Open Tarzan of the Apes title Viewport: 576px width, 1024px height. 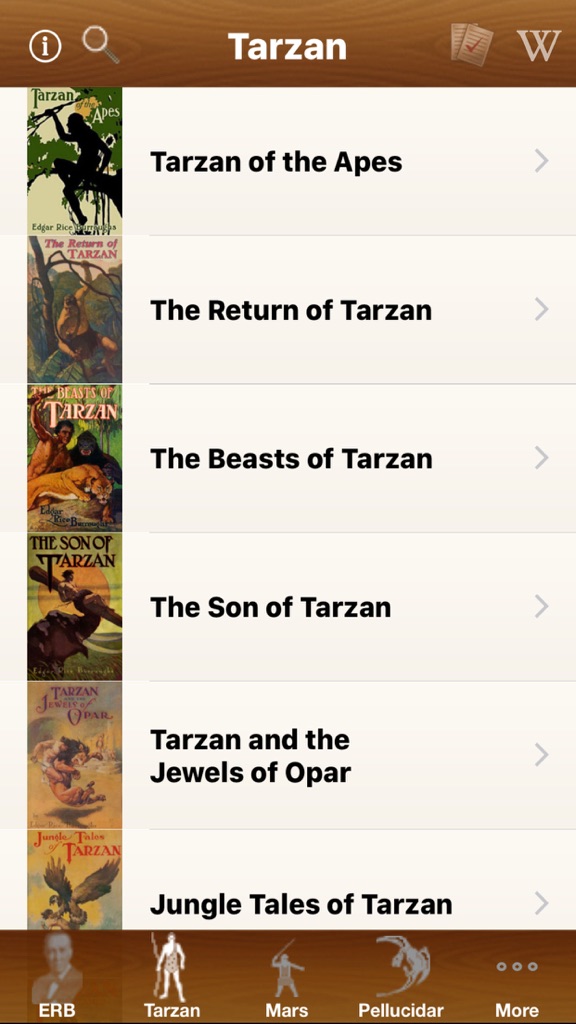(276, 161)
